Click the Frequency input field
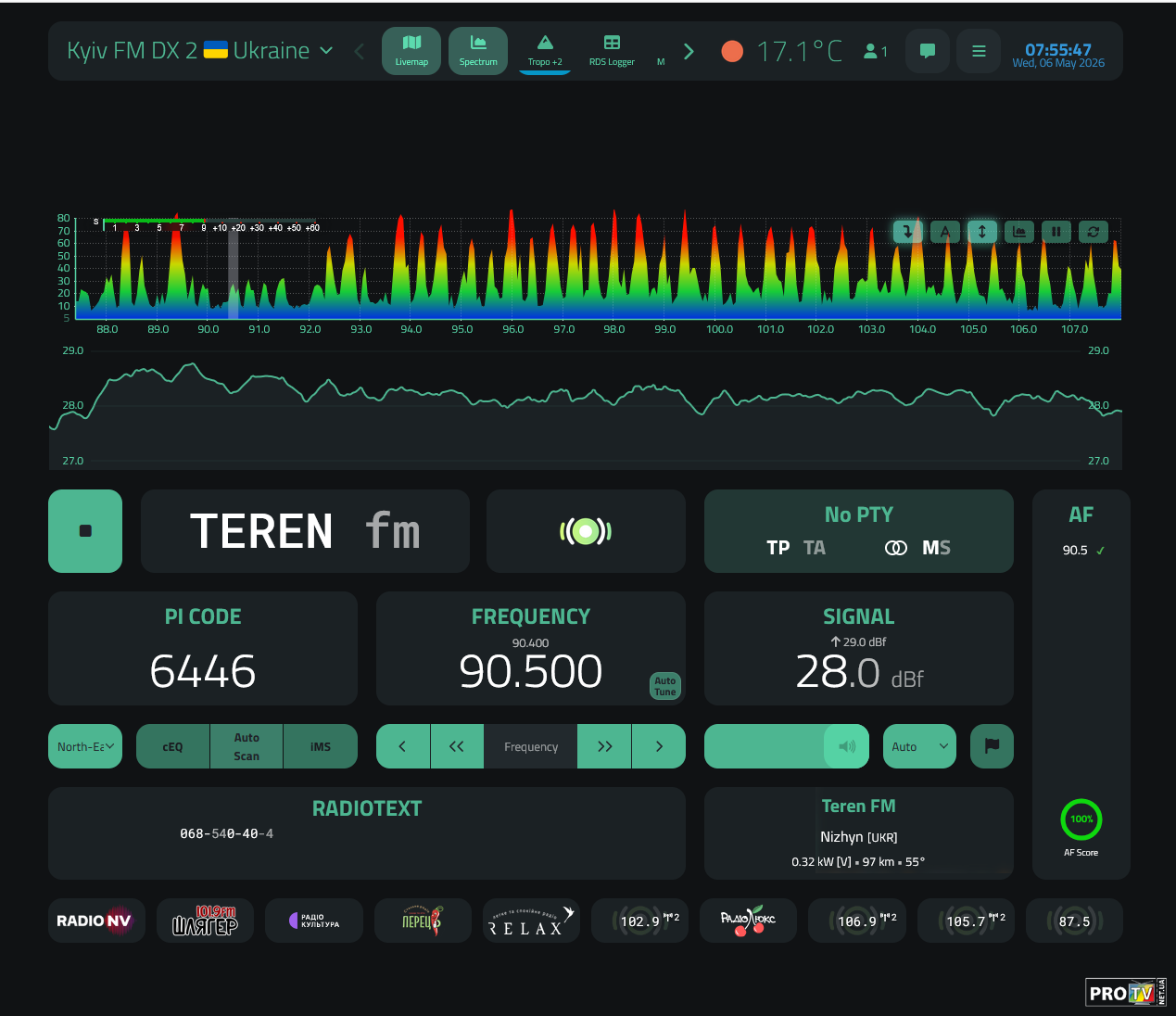 click(531, 746)
